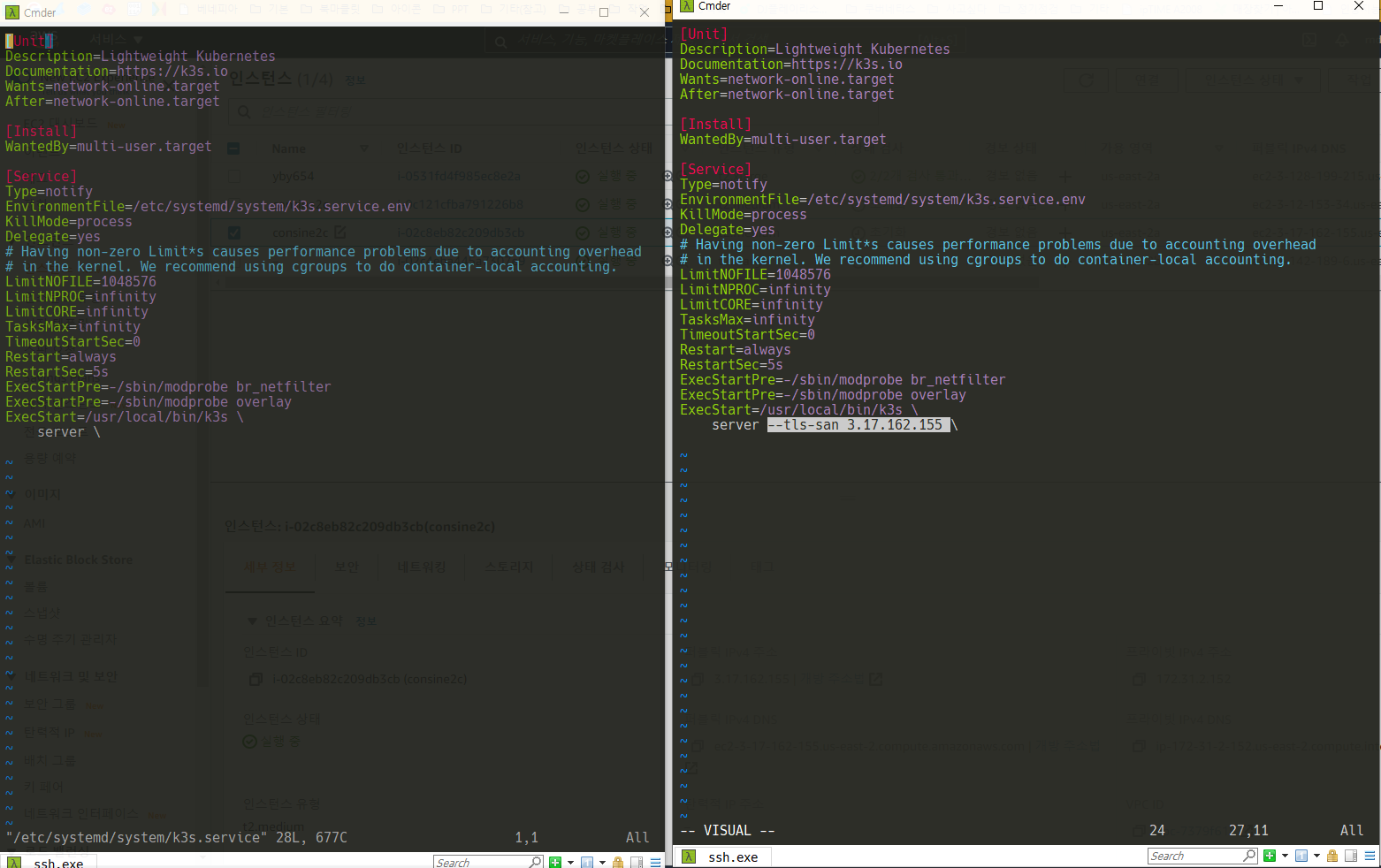The image size is (1381, 868).
Task: Click the search magnifier icon in left Cmder window
Action: click(x=535, y=862)
